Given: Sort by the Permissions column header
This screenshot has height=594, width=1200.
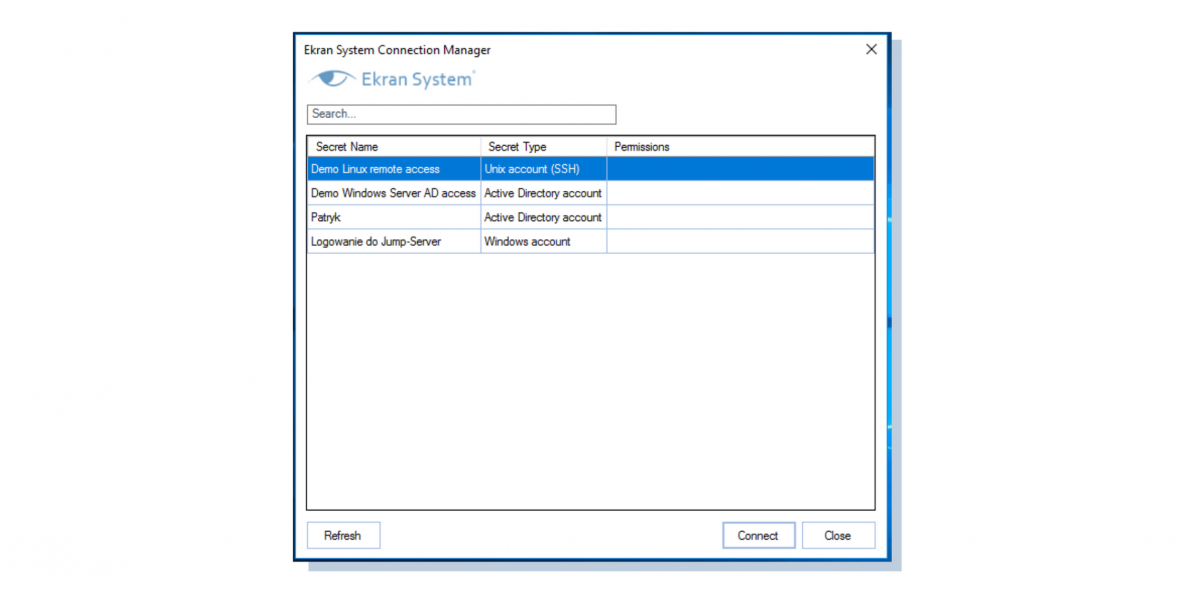Looking at the screenshot, I should pos(740,147).
